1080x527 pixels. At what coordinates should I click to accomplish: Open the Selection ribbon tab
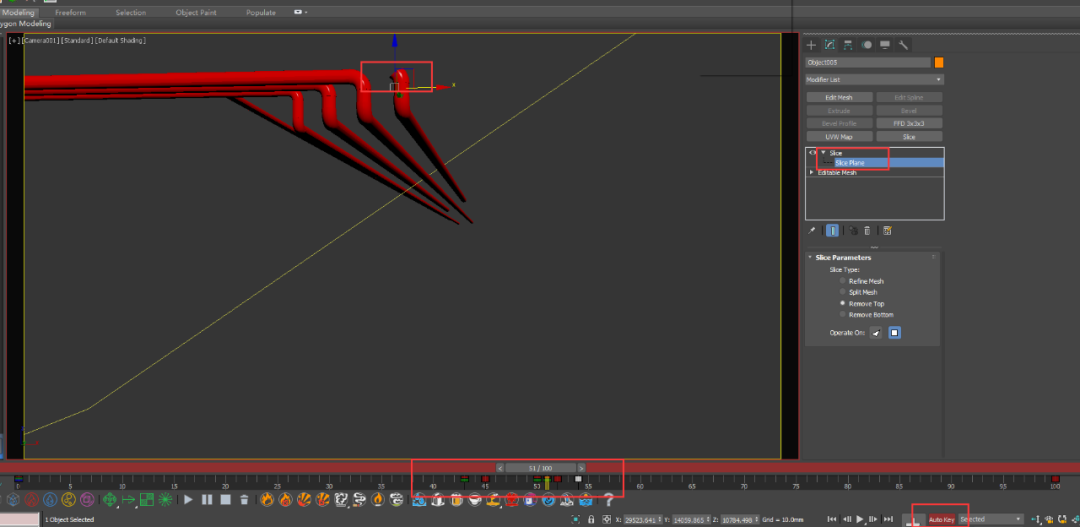tap(131, 12)
